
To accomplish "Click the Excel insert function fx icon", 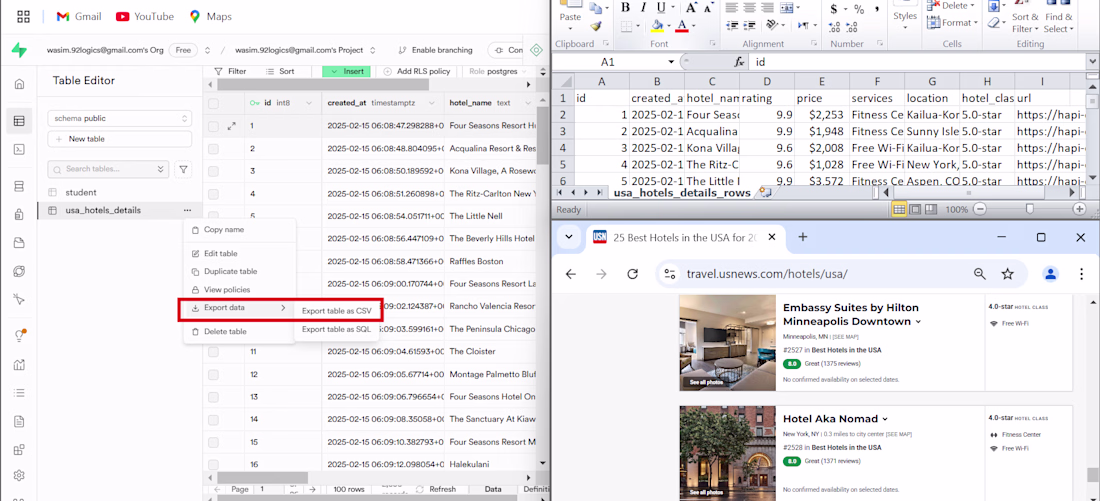I will coord(739,62).
